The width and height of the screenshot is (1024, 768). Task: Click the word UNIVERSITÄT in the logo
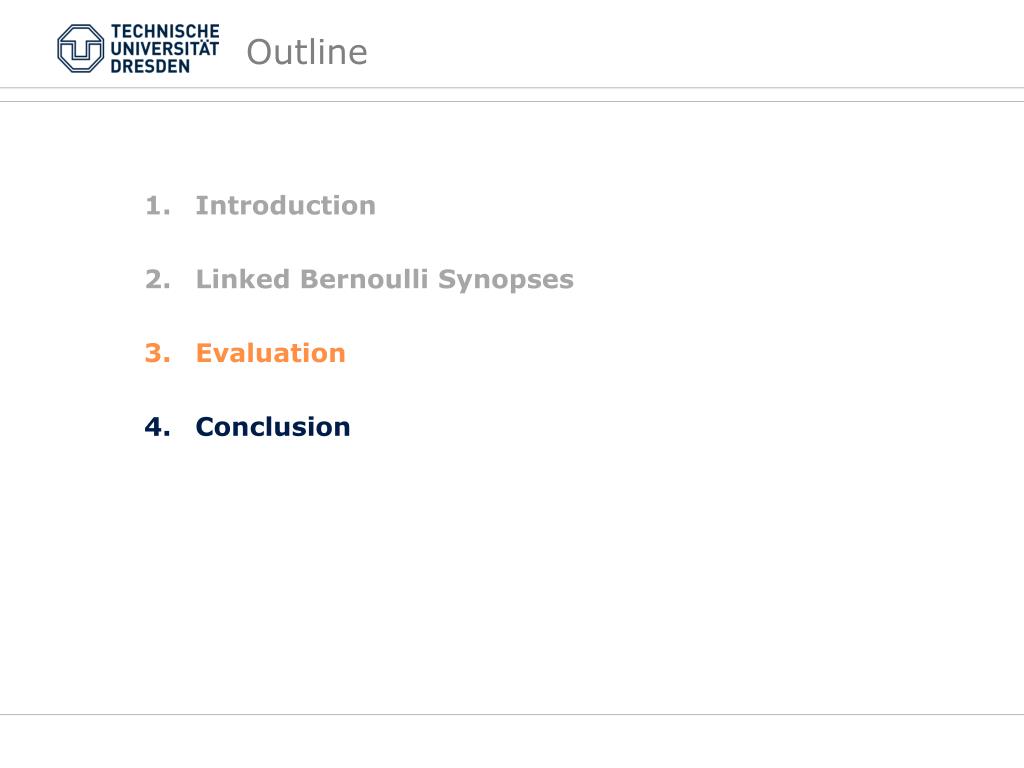(x=165, y=48)
